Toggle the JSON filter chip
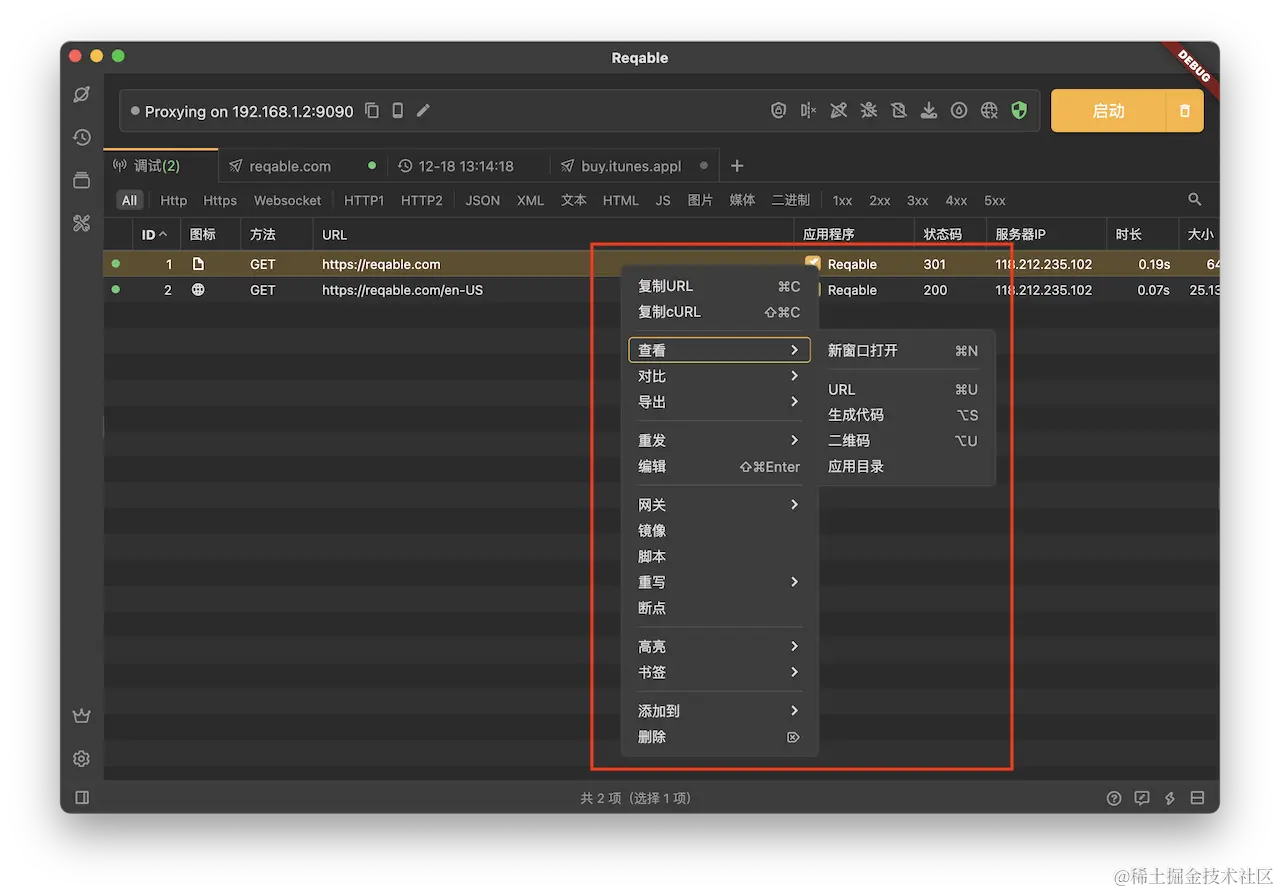The height and width of the screenshot is (893, 1280). click(483, 200)
